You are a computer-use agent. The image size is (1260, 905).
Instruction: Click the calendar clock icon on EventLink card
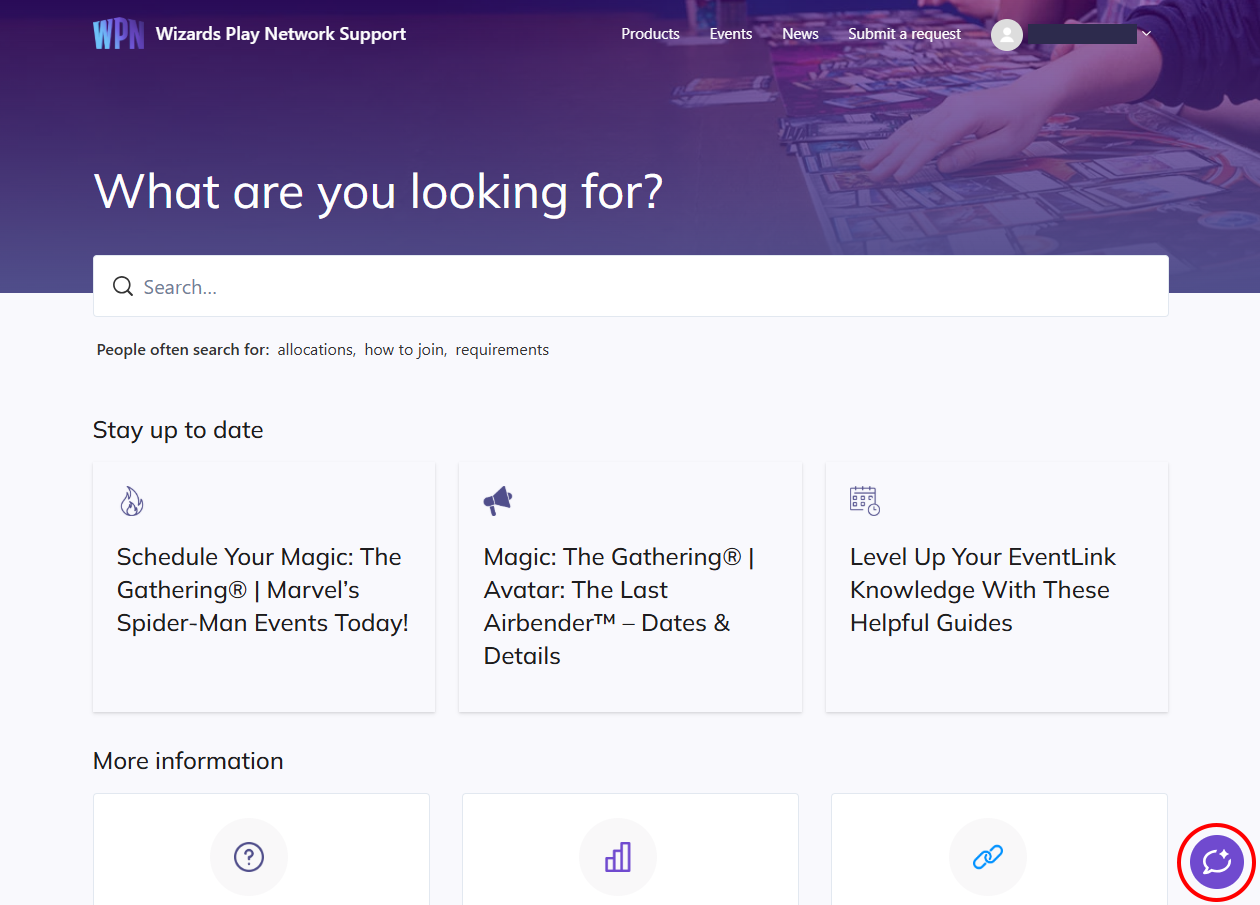pos(865,501)
